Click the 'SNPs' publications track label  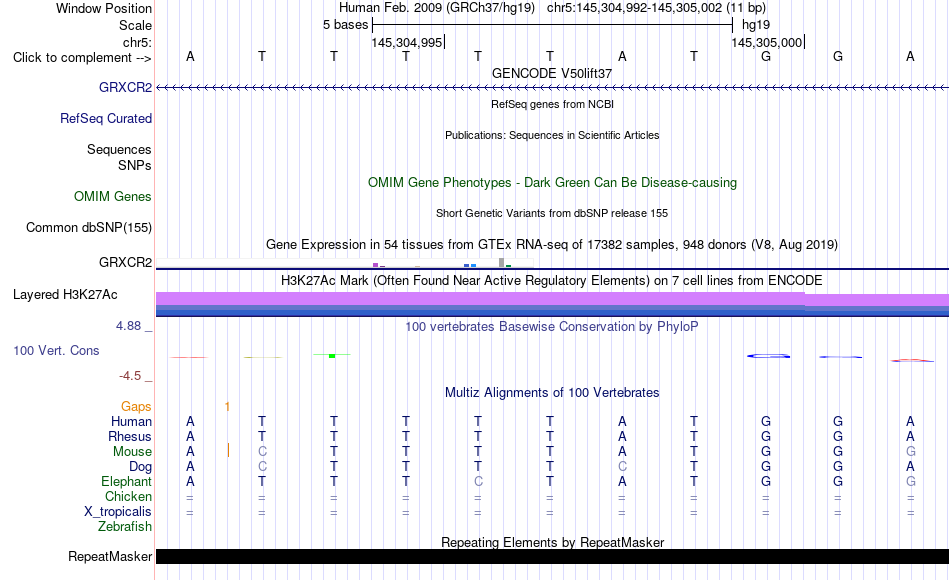pos(135,165)
